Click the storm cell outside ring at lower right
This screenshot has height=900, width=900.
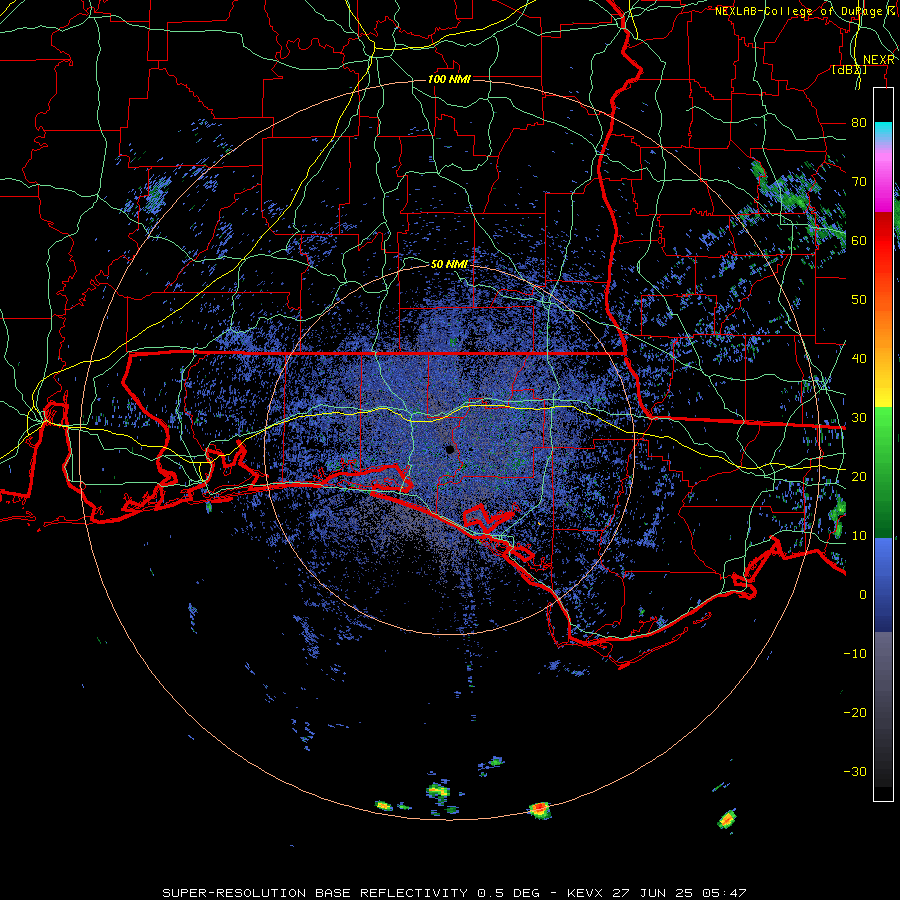[x=727, y=819]
